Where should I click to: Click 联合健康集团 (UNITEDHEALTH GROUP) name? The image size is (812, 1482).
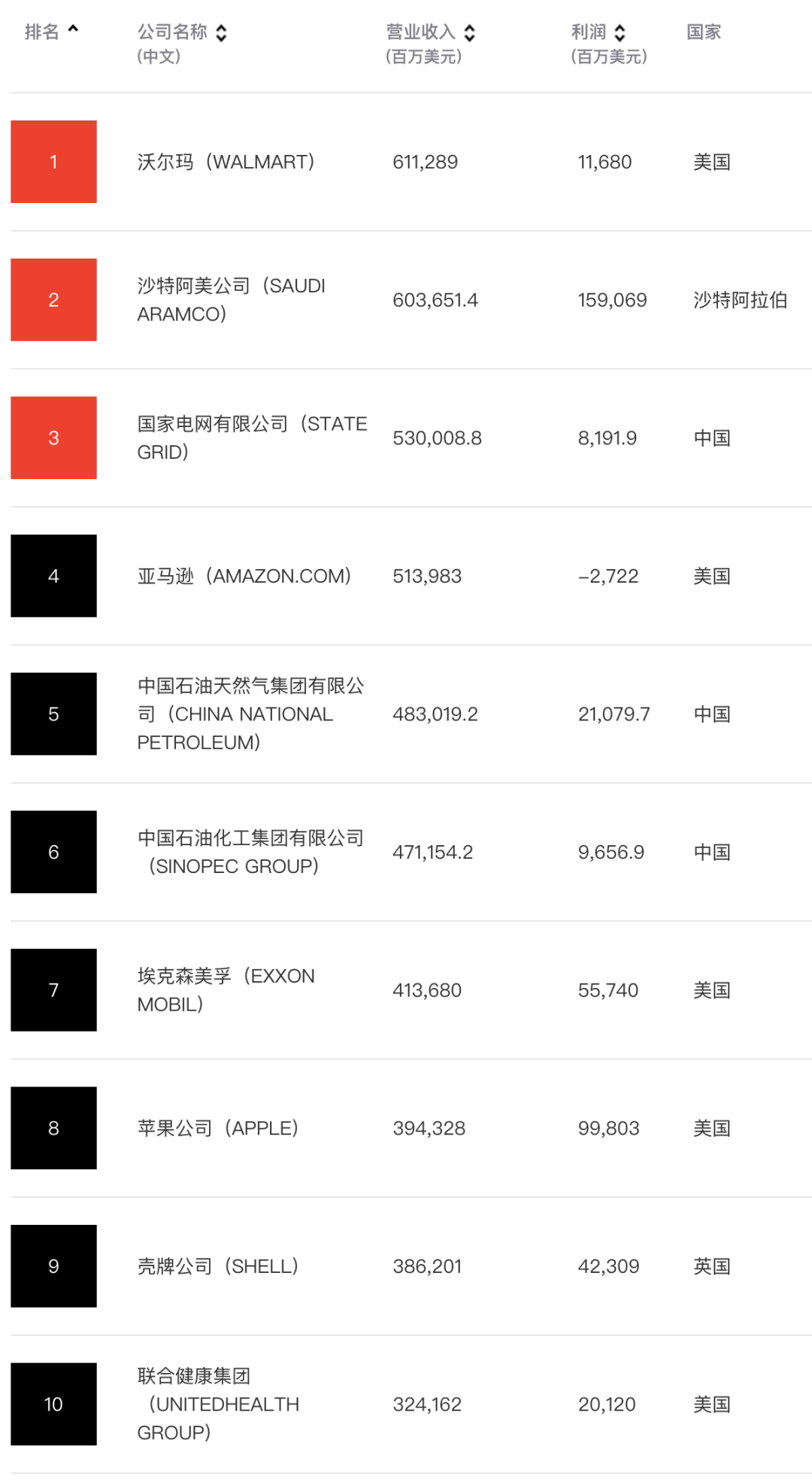[218, 1404]
